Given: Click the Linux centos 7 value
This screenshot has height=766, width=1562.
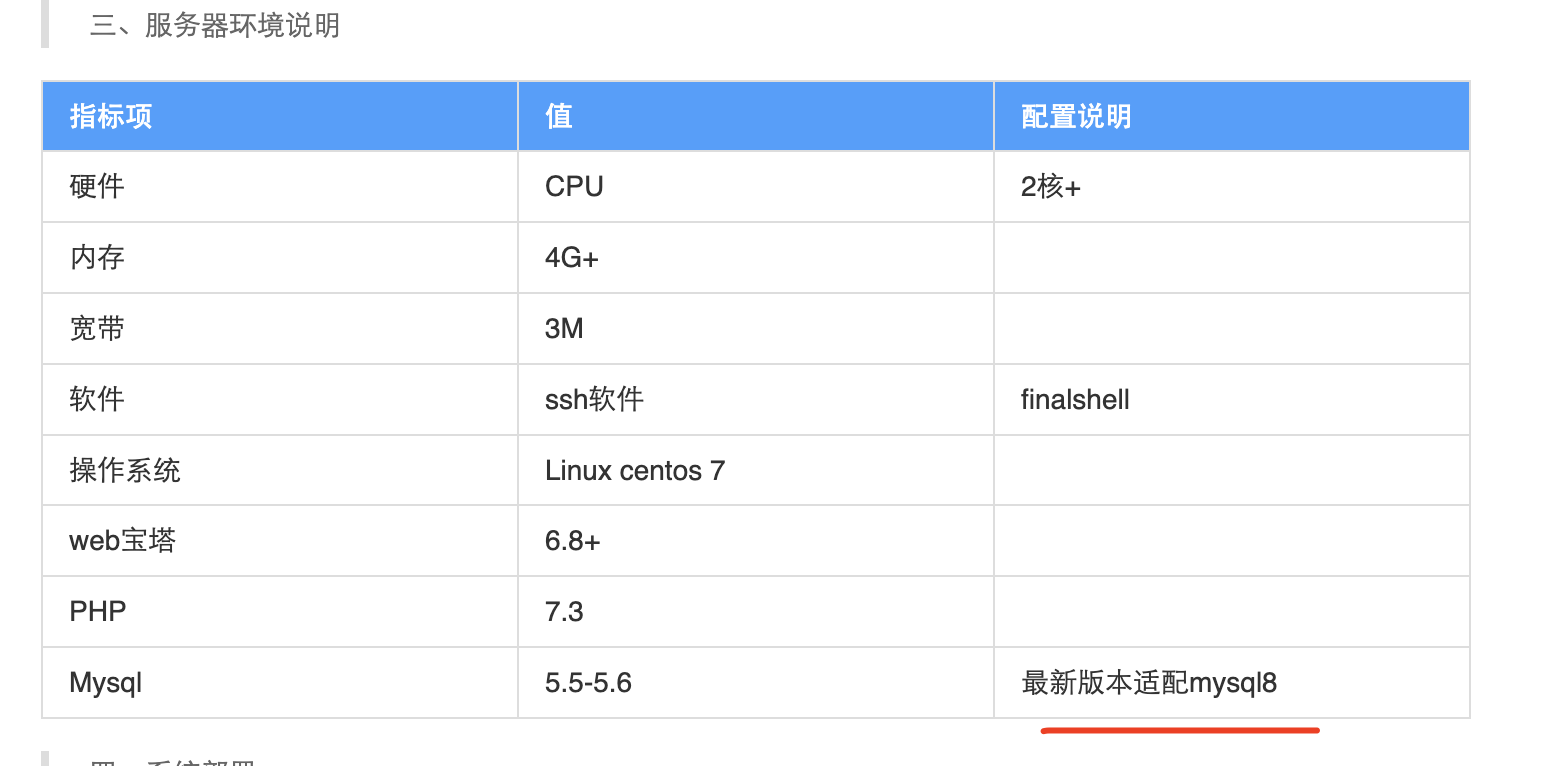Looking at the screenshot, I should tap(635, 471).
